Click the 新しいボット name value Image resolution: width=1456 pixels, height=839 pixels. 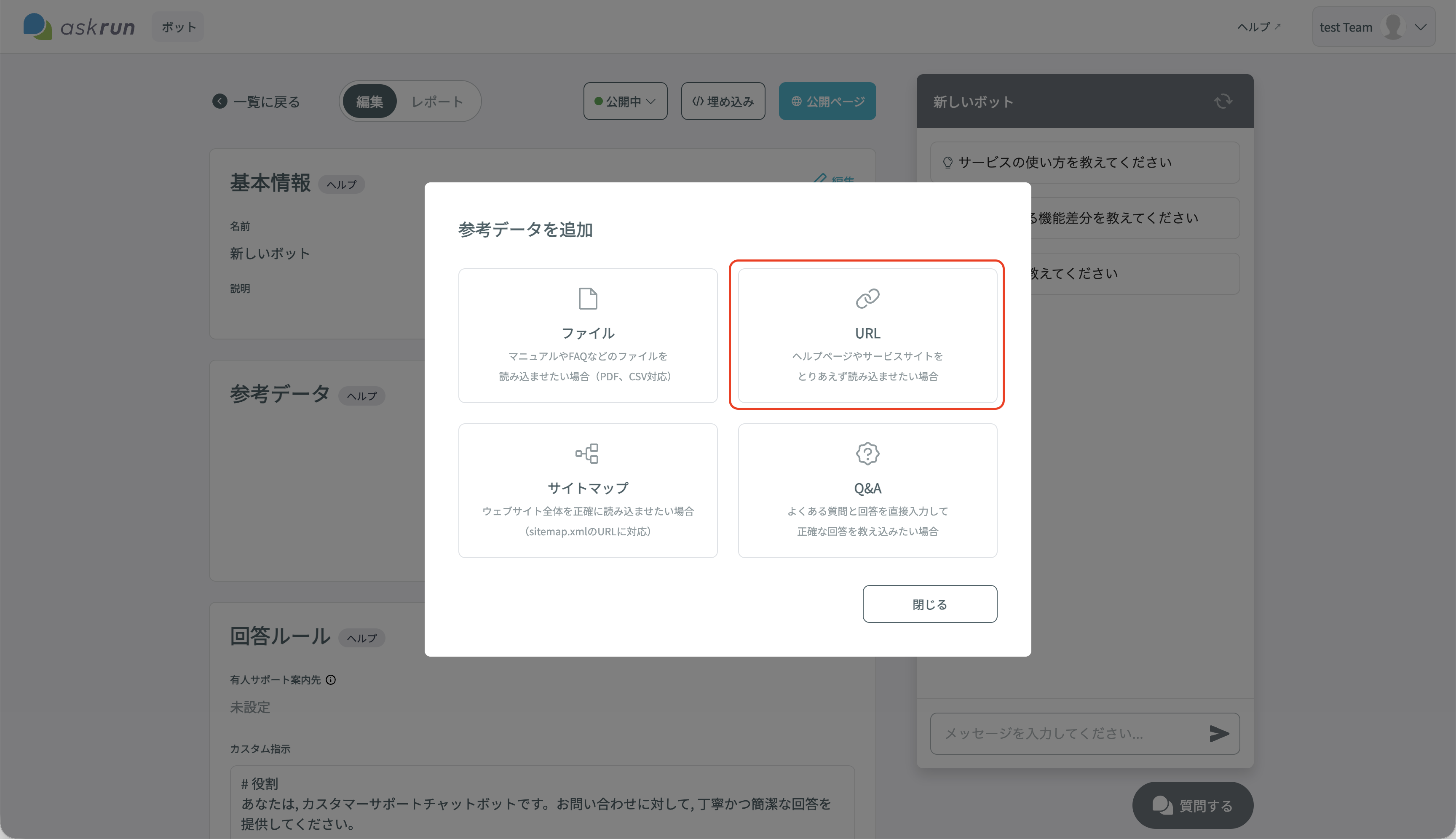(270, 253)
